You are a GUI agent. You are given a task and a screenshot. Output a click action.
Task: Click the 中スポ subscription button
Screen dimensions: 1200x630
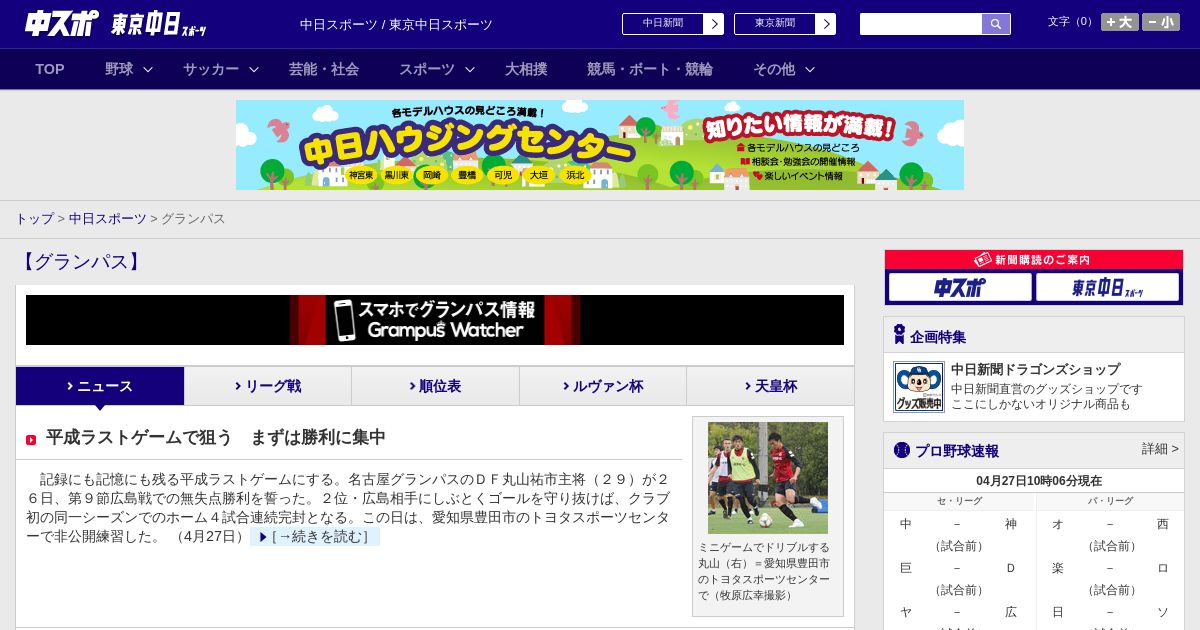point(960,288)
